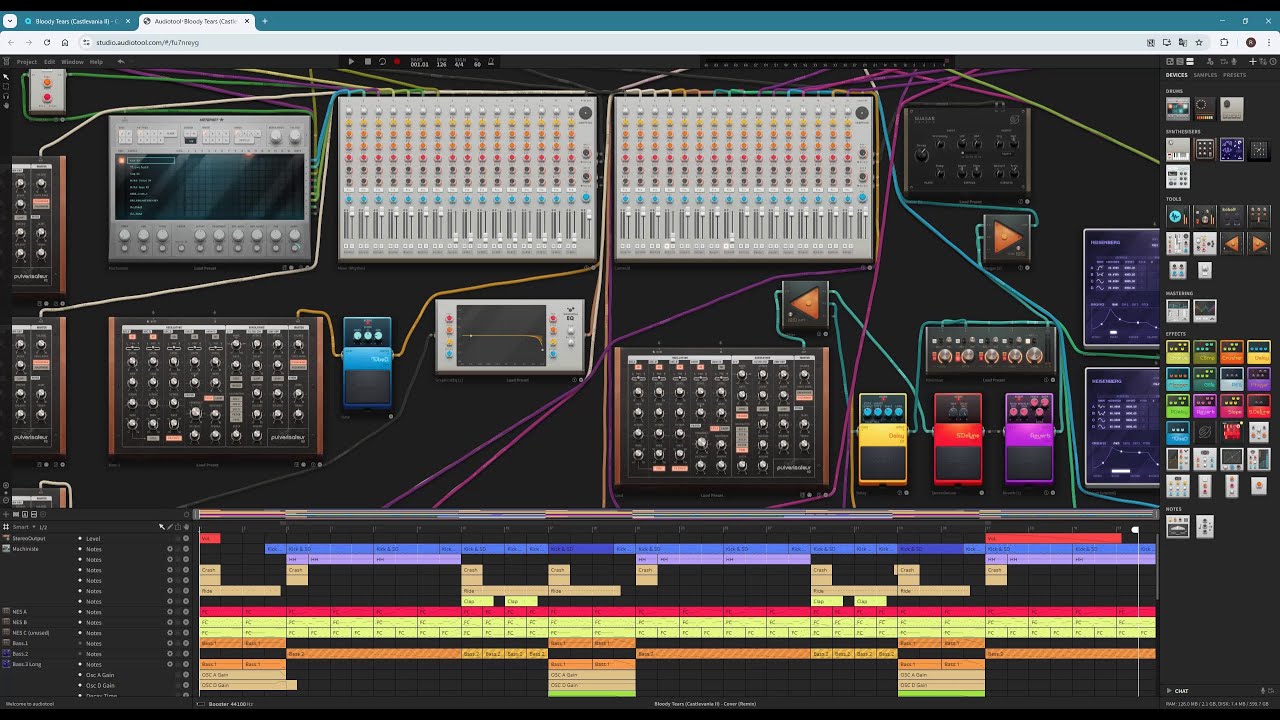Click the red Vol region at timeline start
The width and height of the screenshot is (1280, 720).
pos(210,538)
